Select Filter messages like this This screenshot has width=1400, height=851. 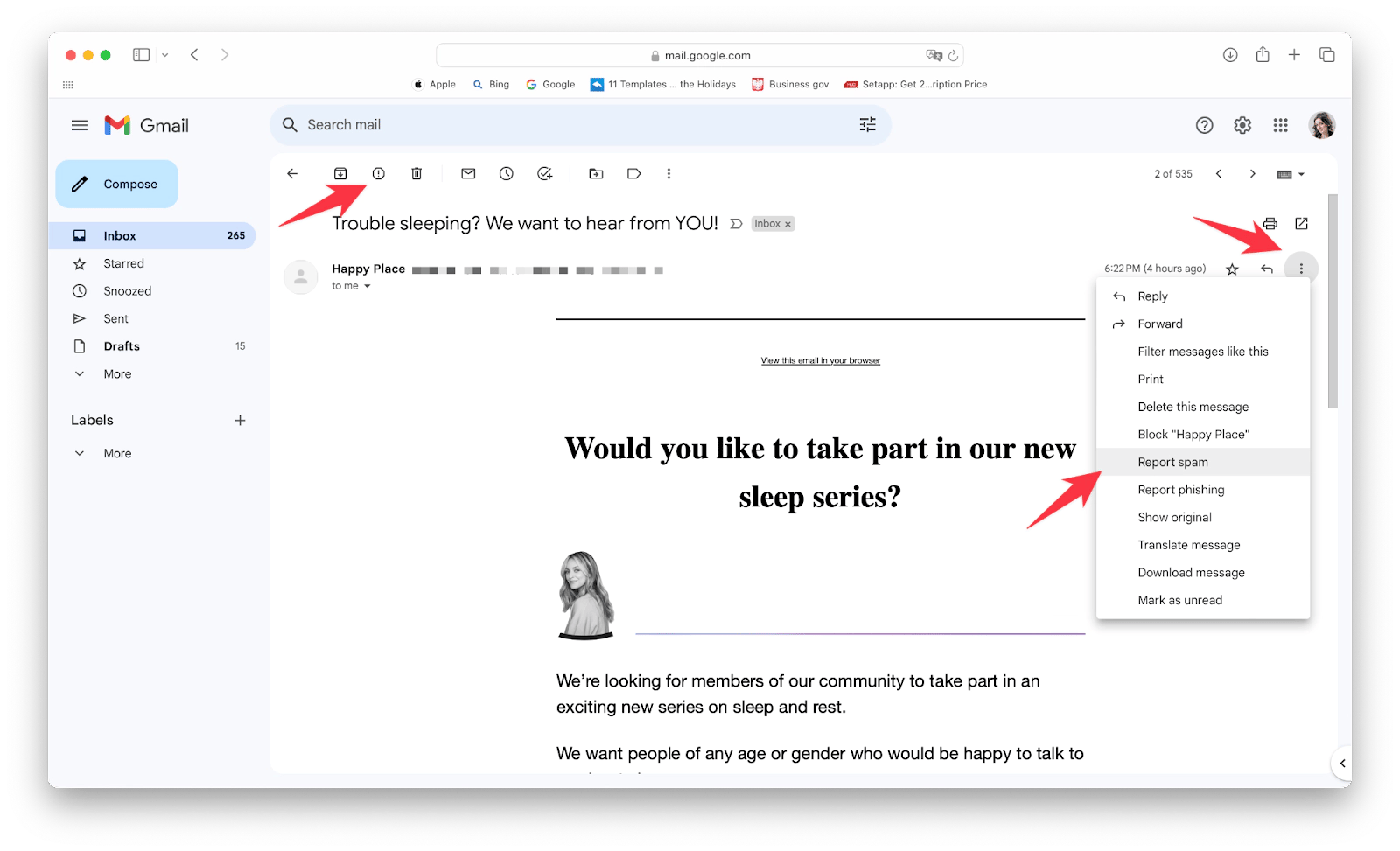[x=1203, y=352]
